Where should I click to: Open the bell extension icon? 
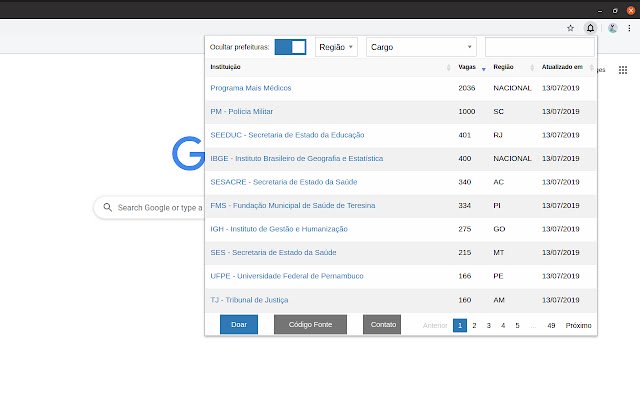tap(590, 28)
